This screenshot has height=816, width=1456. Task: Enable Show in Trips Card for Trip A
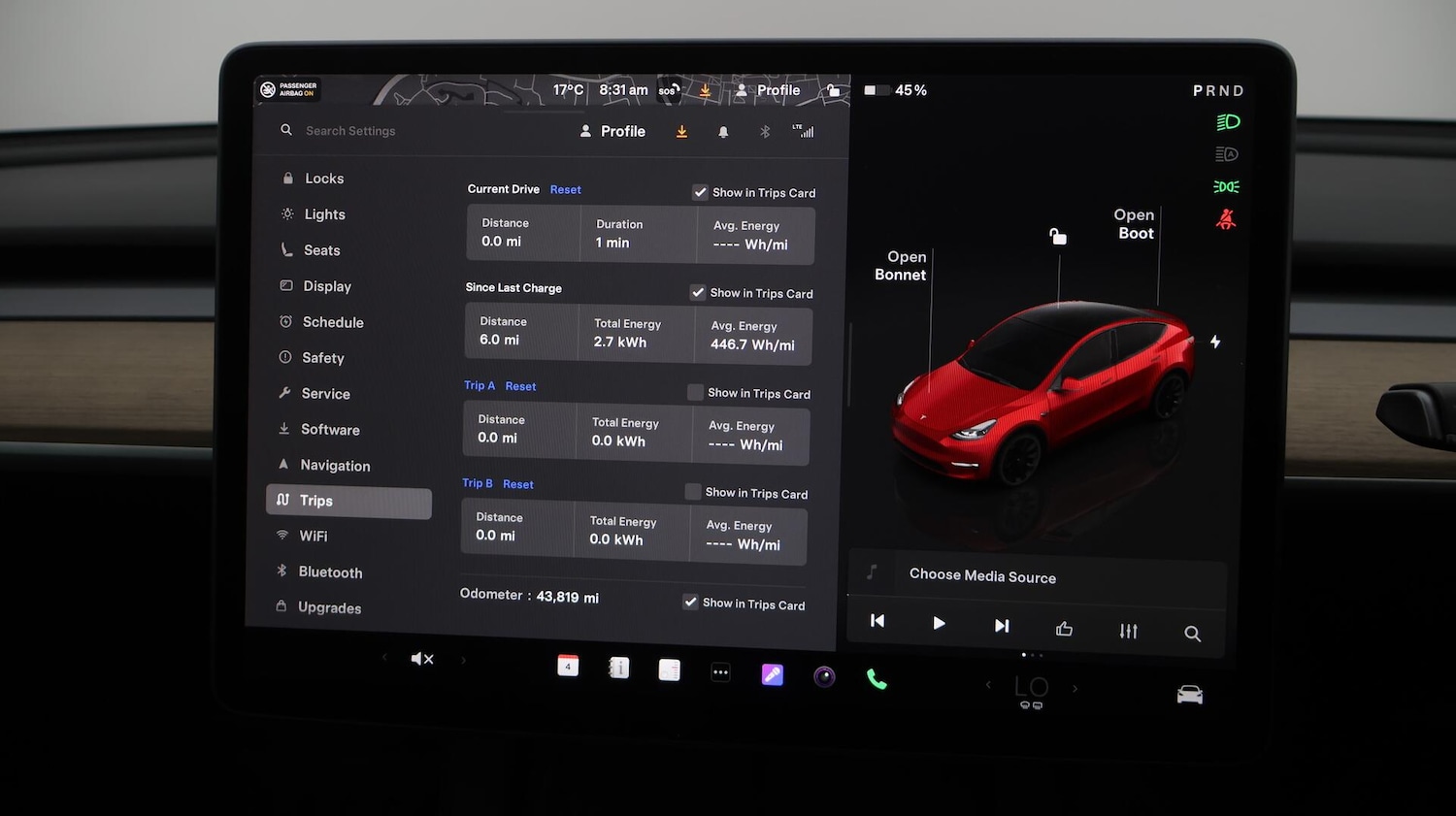(x=695, y=392)
